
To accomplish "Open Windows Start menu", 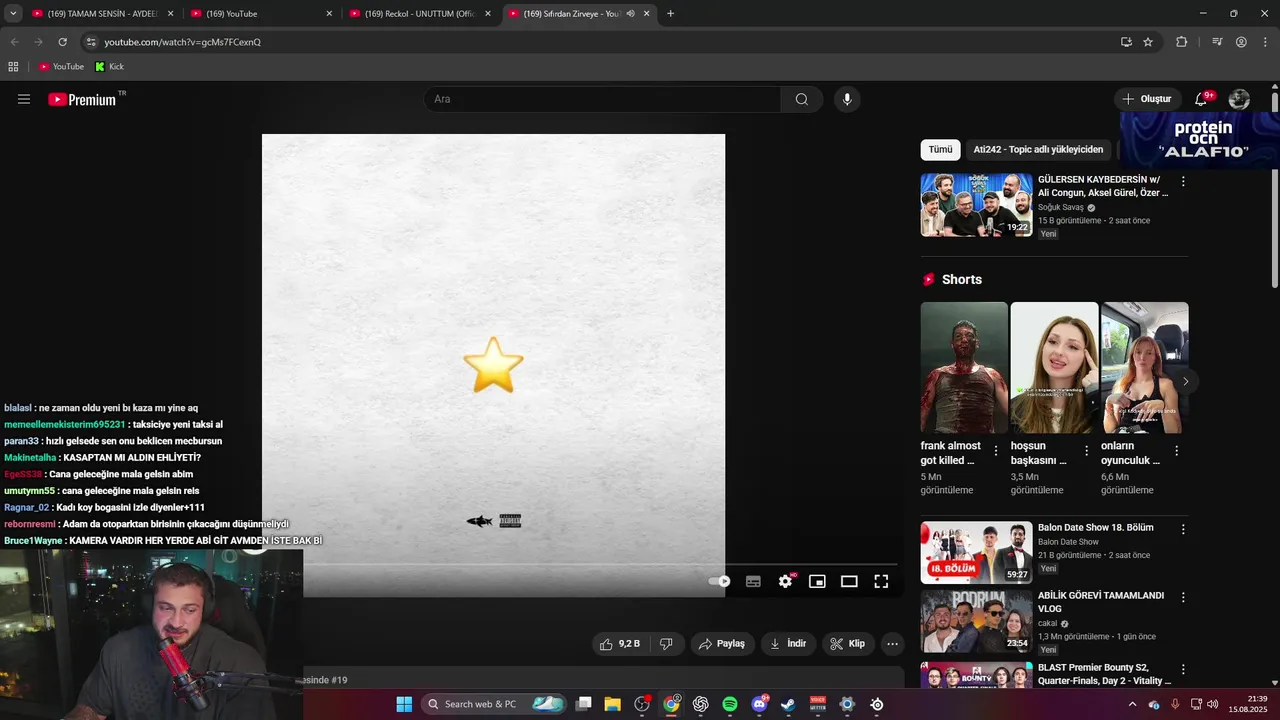I will [x=404, y=704].
